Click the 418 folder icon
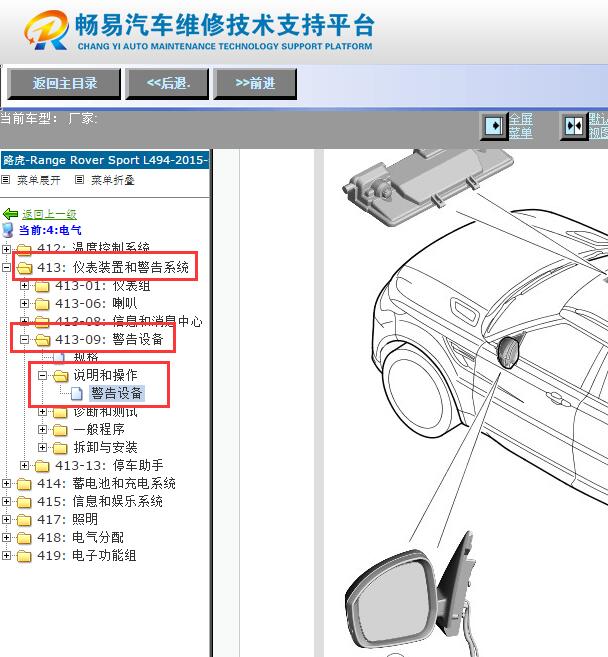Viewport: 608px width, 657px height. click(24, 538)
